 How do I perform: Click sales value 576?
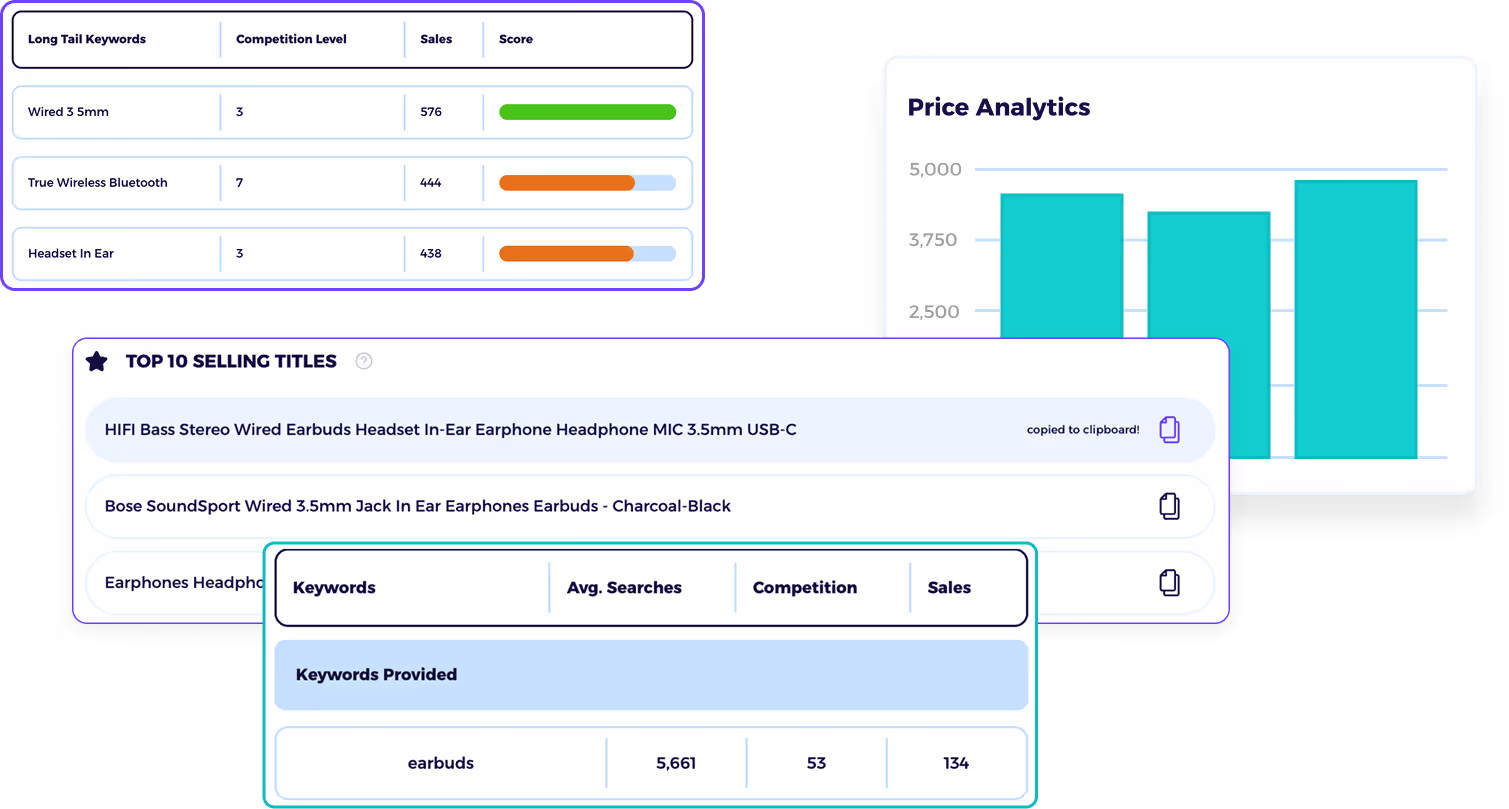point(431,112)
